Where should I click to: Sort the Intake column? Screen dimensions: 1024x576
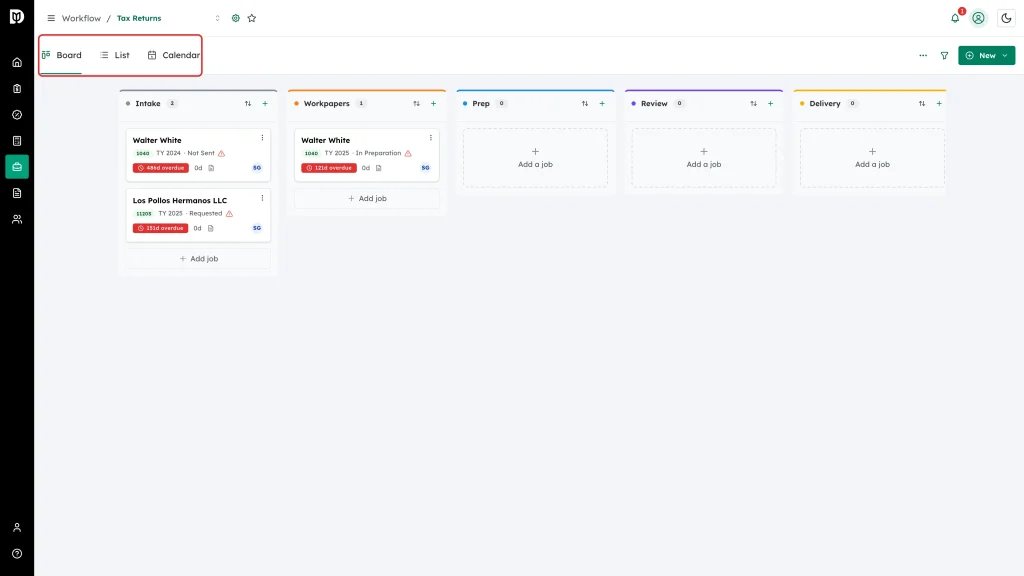248,103
